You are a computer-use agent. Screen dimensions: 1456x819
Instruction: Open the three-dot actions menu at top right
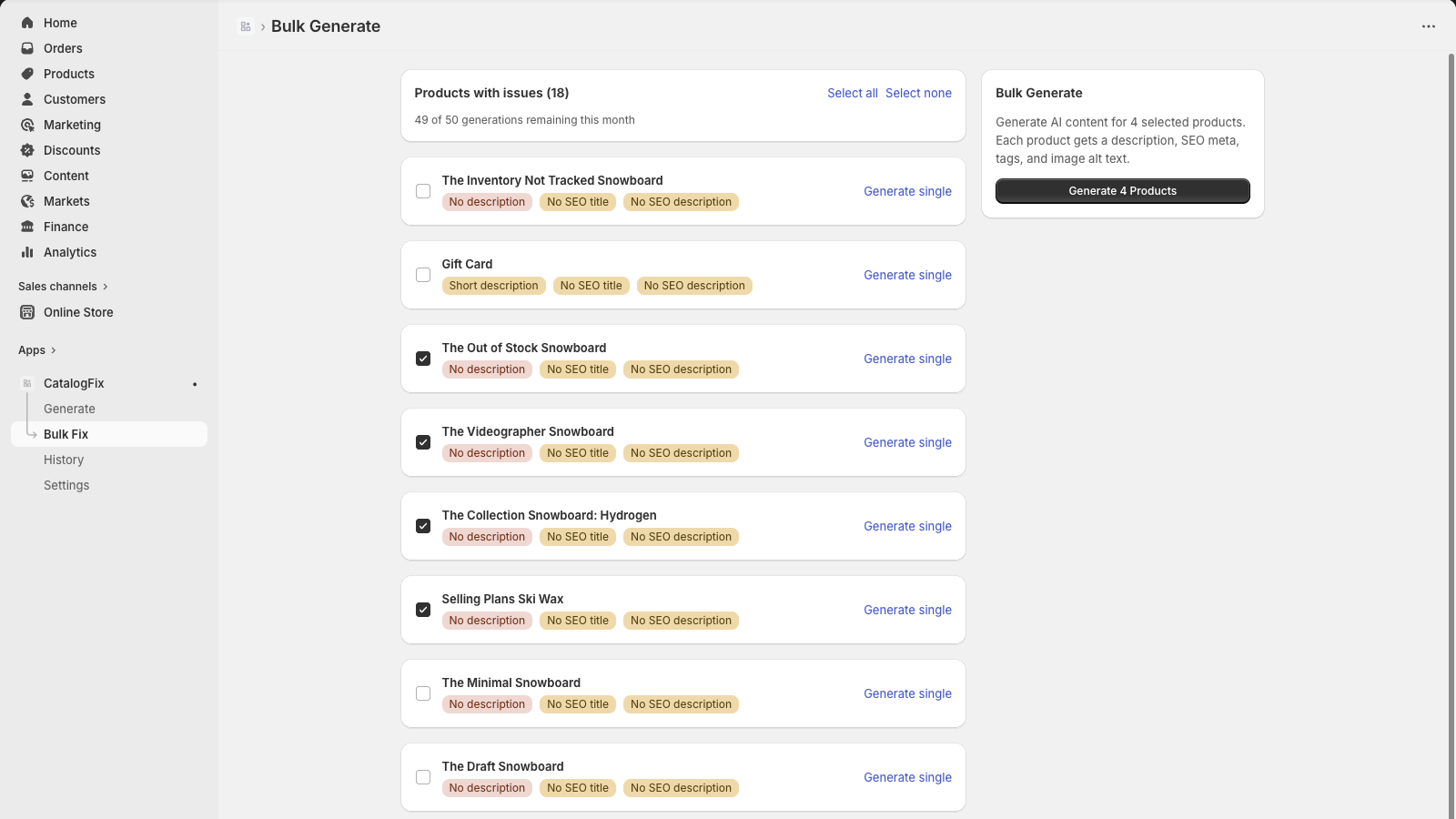pyautogui.click(x=1427, y=26)
